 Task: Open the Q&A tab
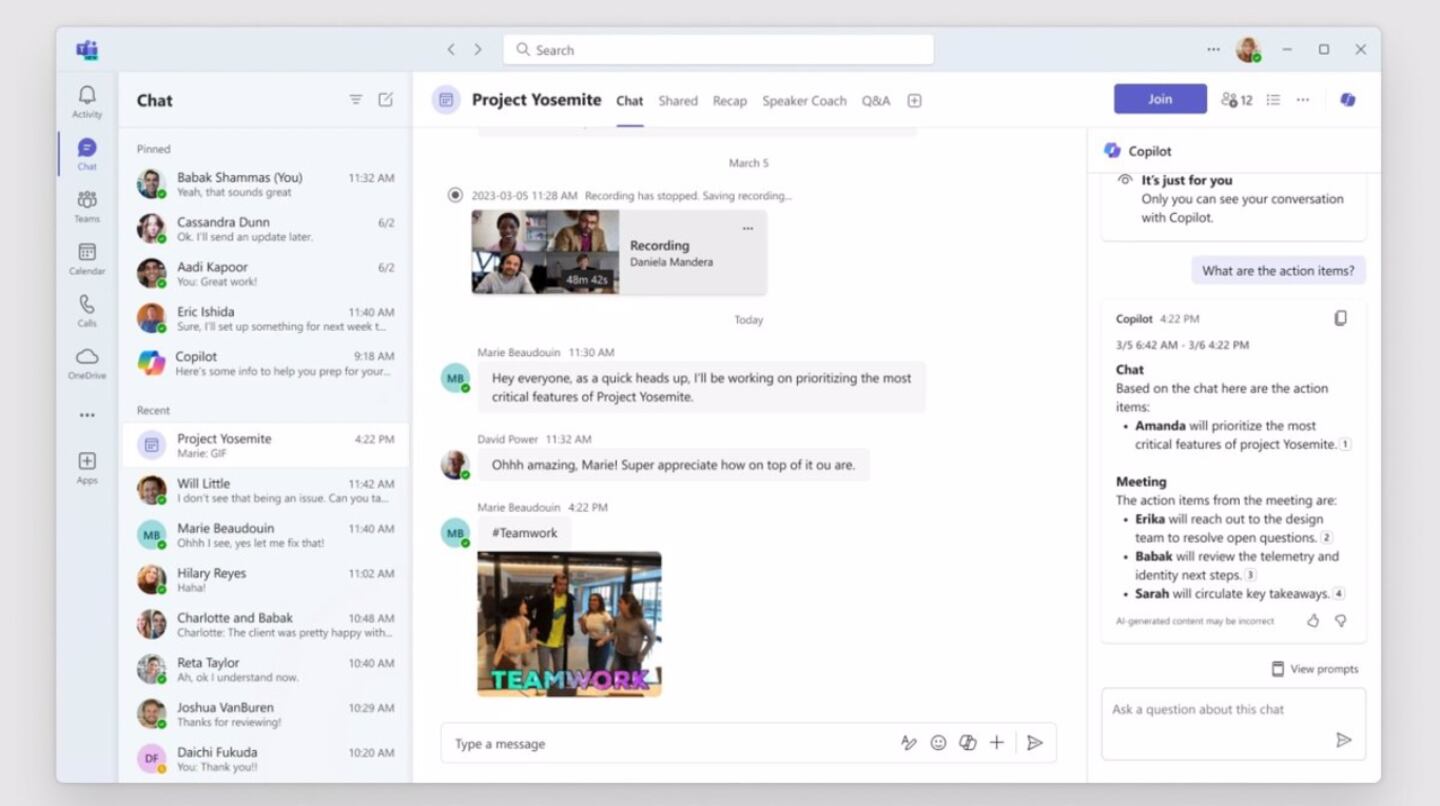[875, 101]
